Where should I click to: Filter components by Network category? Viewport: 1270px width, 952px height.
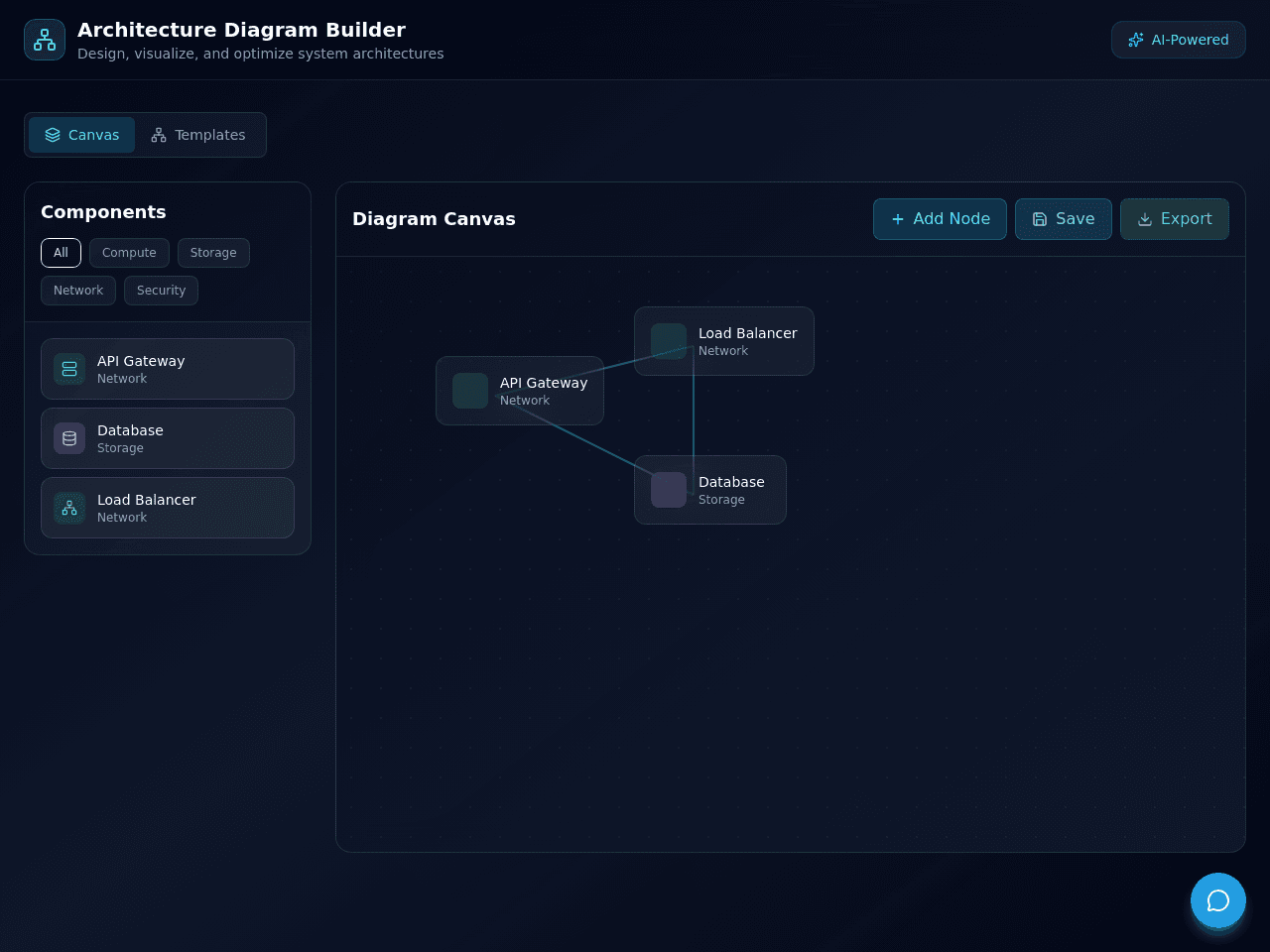(x=78, y=291)
